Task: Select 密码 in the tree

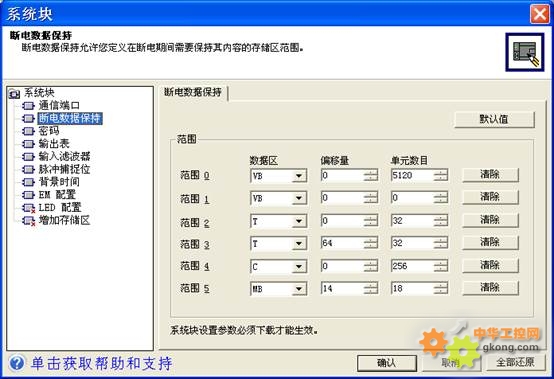Action: coord(49,131)
